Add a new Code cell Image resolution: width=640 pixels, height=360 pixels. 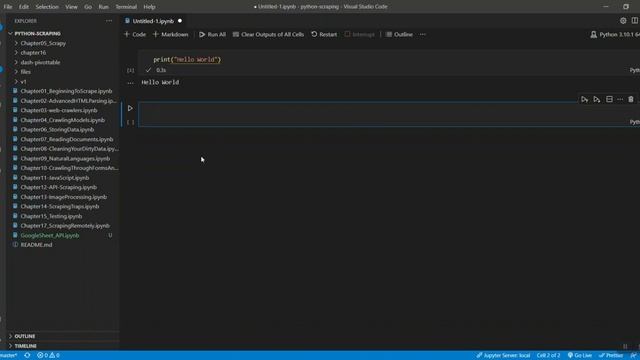pos(135,35)
